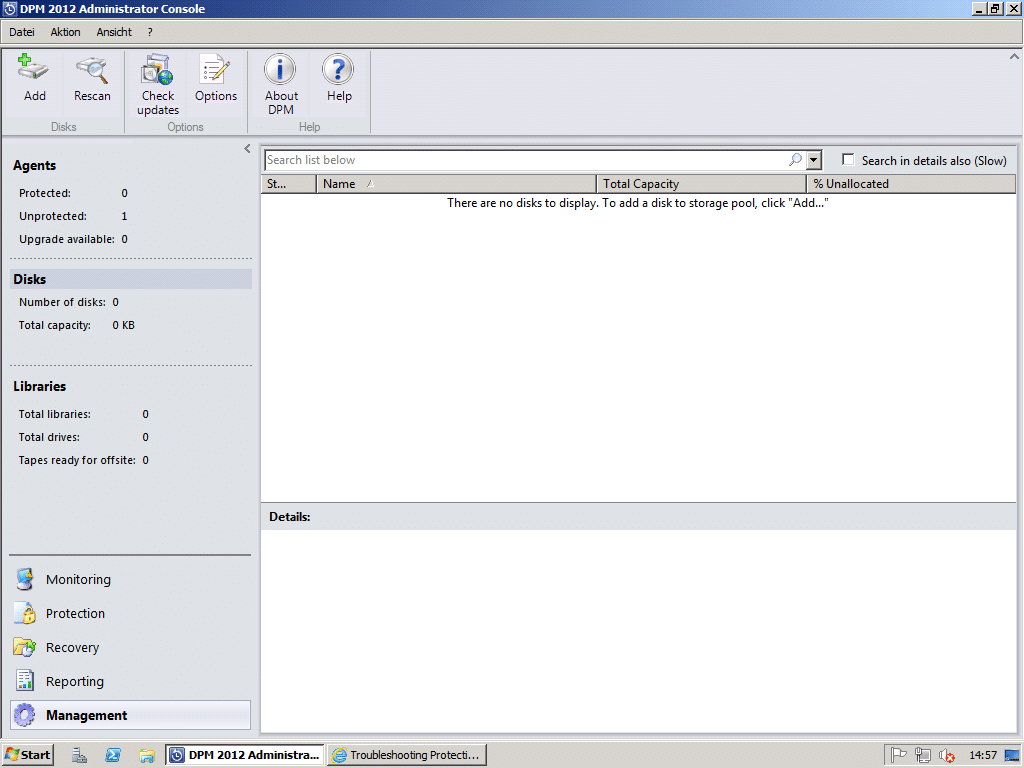Open the search filter dropdown arrow
The width and height of the screenshot is (1024, 768).
point(814,160)
